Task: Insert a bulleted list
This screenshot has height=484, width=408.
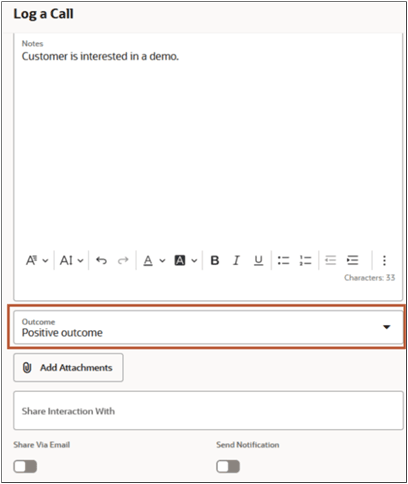Action: pyautogui.click(x=284, y=260)
